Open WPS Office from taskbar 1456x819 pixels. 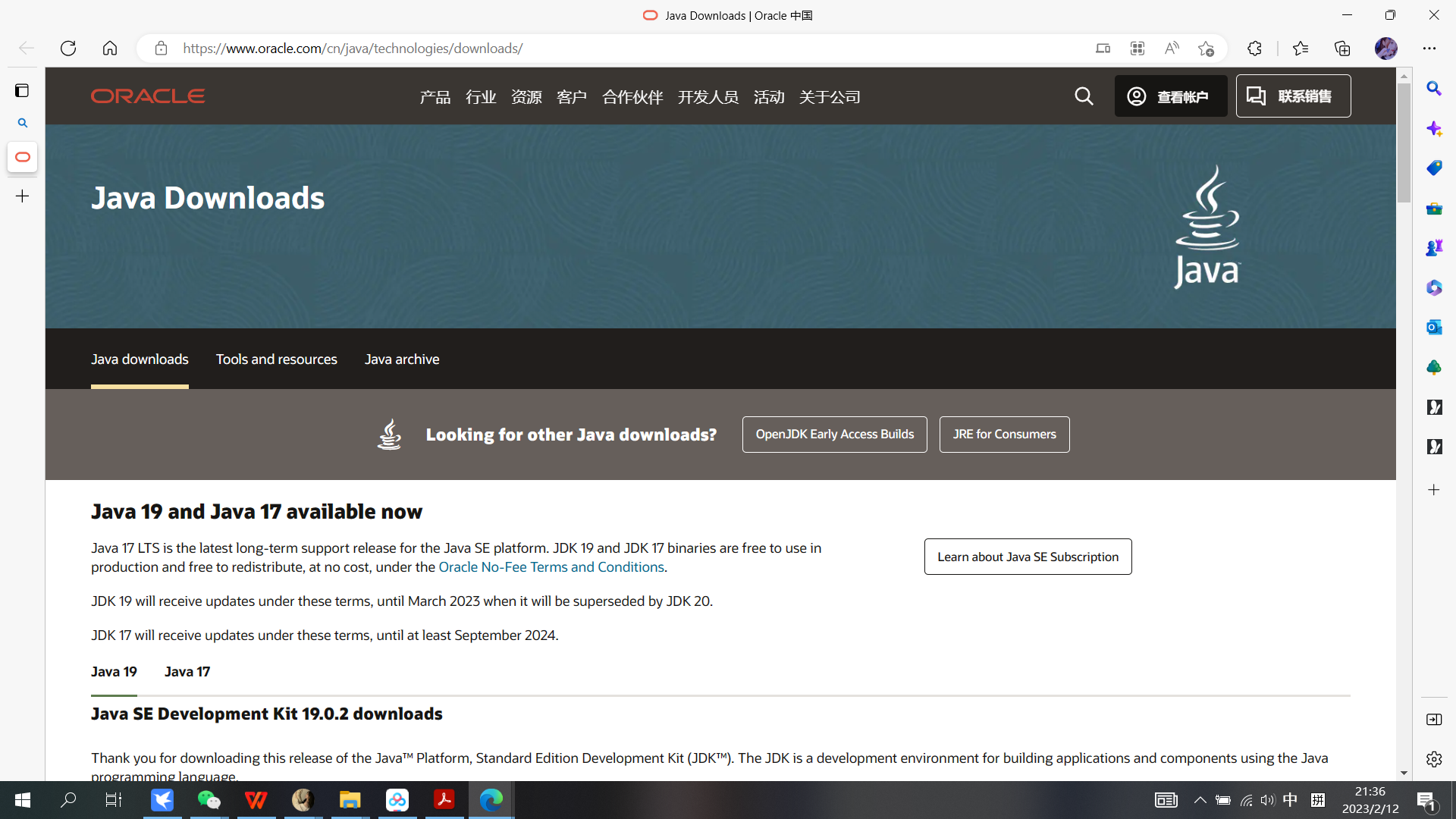[x=256, y=800]
